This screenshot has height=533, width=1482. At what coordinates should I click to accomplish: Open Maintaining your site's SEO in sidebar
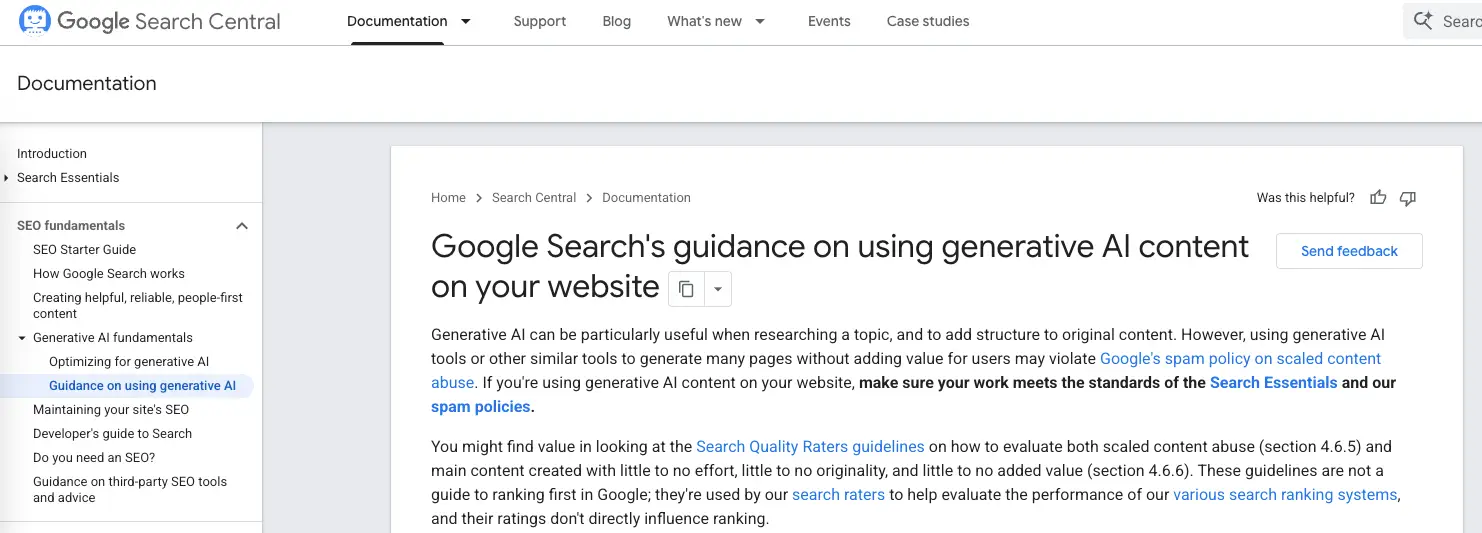(x=111, y=410)
